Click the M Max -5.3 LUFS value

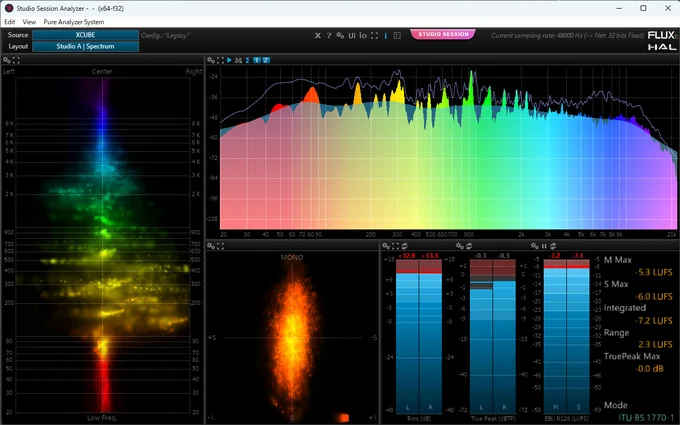[654, 272]
